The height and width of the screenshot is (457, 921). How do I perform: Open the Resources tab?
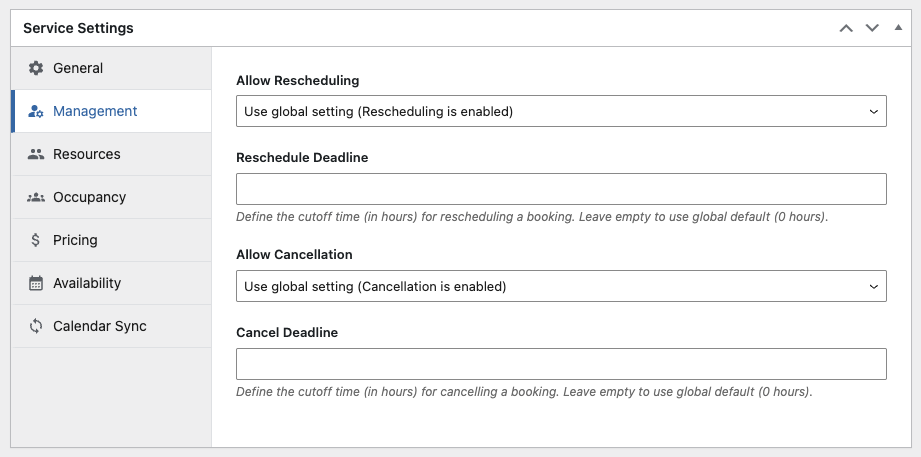click(x=87, y=154)
